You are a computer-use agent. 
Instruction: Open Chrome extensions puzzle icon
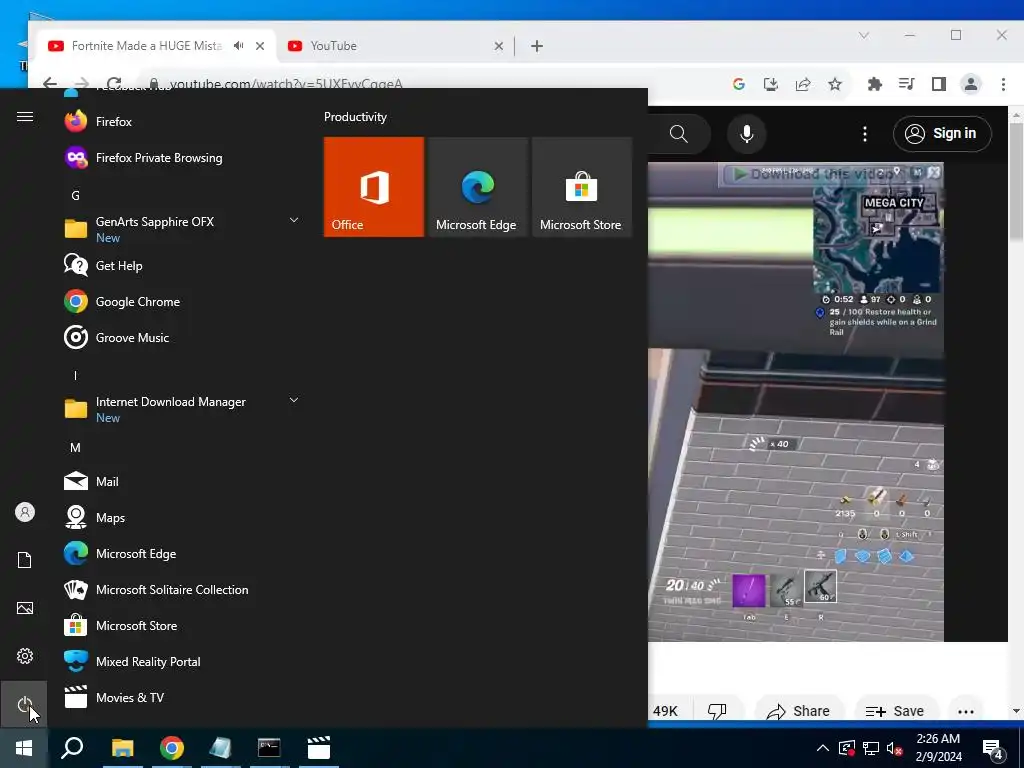tap(874, 84)
